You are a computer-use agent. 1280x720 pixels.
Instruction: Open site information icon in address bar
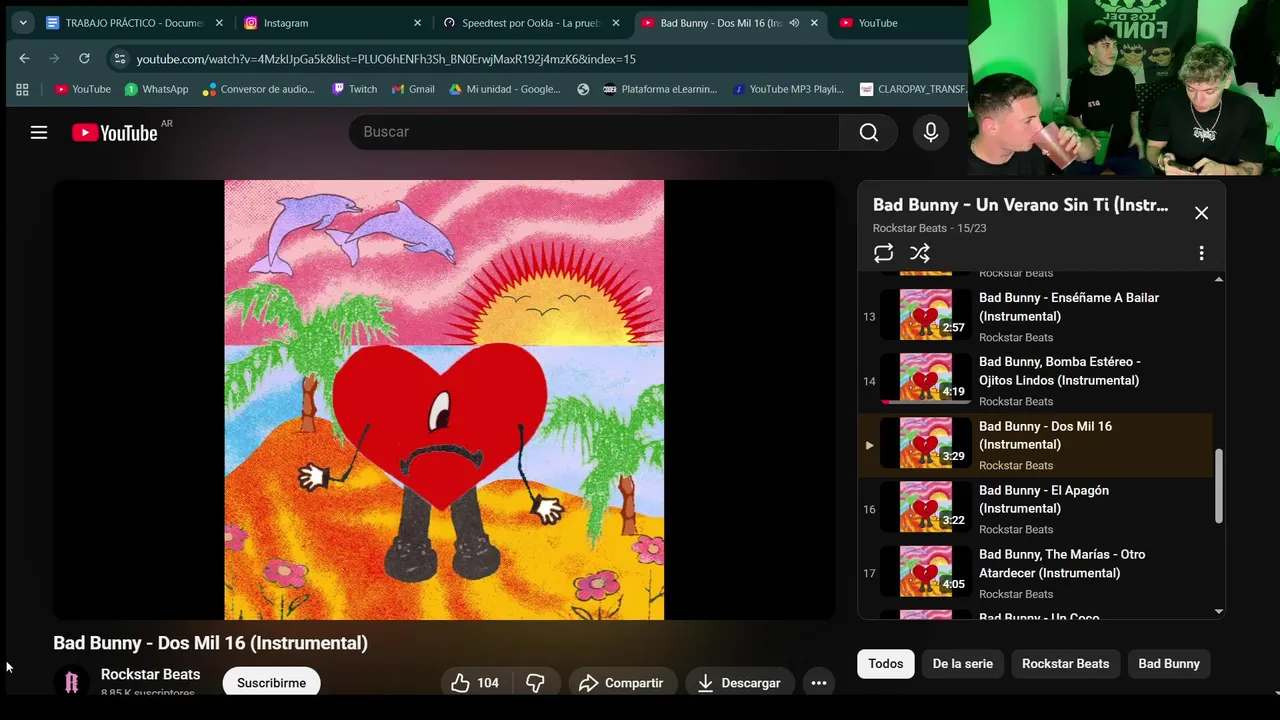120,59
